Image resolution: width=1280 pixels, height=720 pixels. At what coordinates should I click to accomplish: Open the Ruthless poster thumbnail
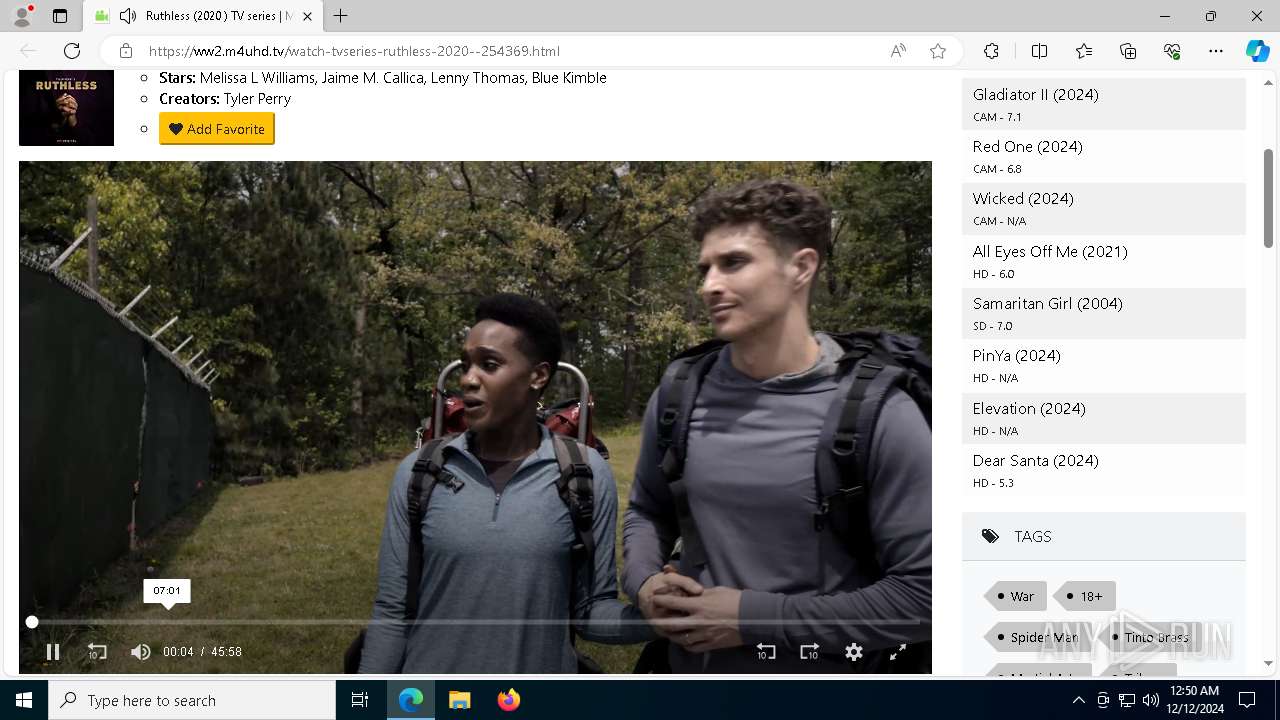[x=66, y=108]
